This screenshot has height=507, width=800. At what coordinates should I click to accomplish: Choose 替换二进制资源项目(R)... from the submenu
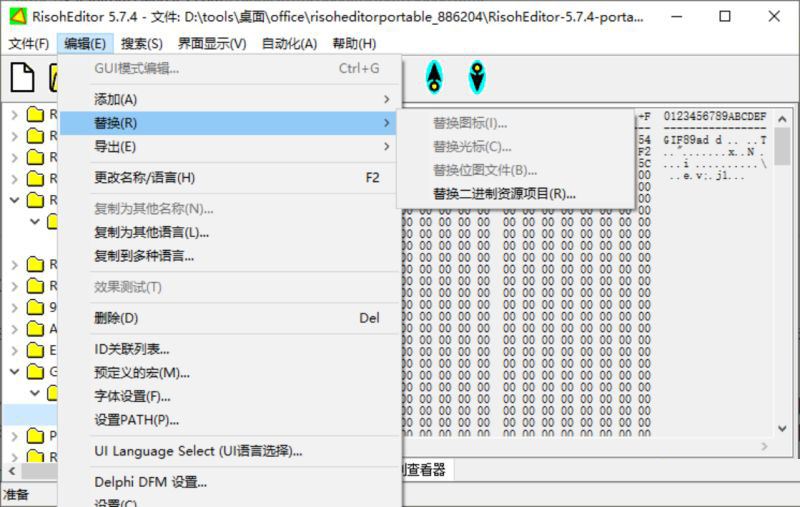point(515,194)
